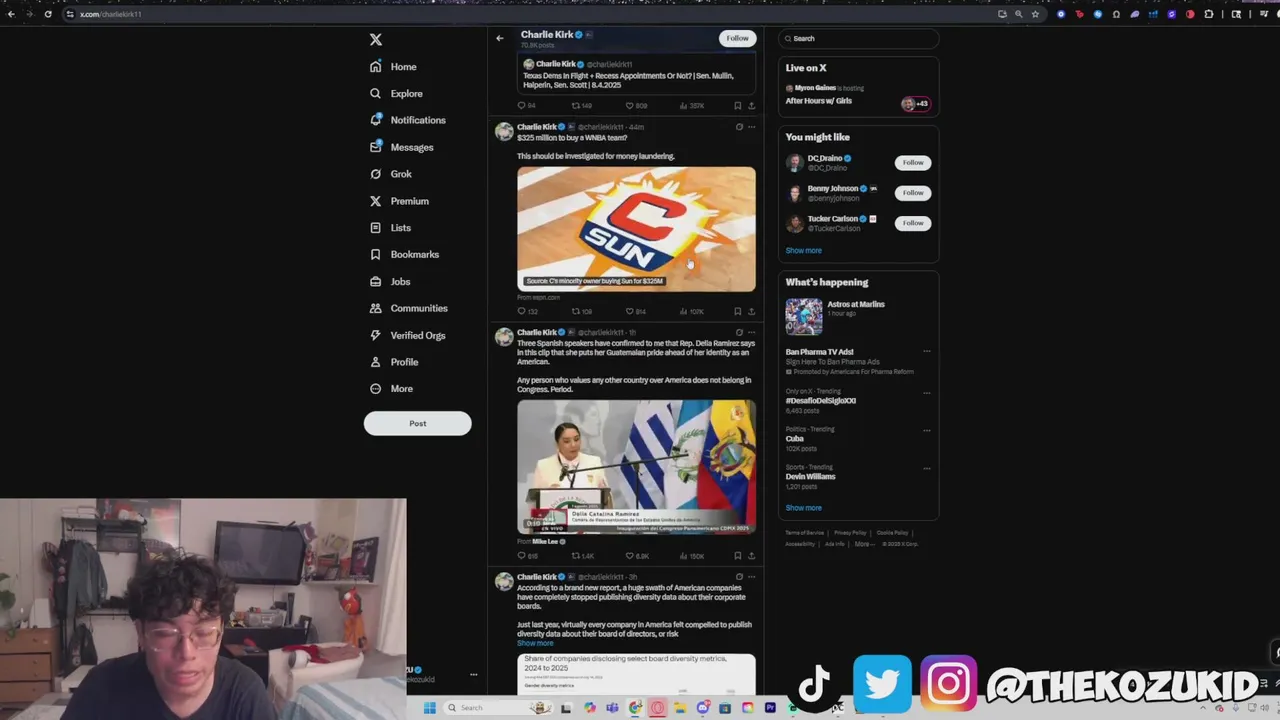Image resolution: width=1280 pixels, height=720 pixels.
Task: Open the Connecticut Sun article image
Action: (636, 229)
